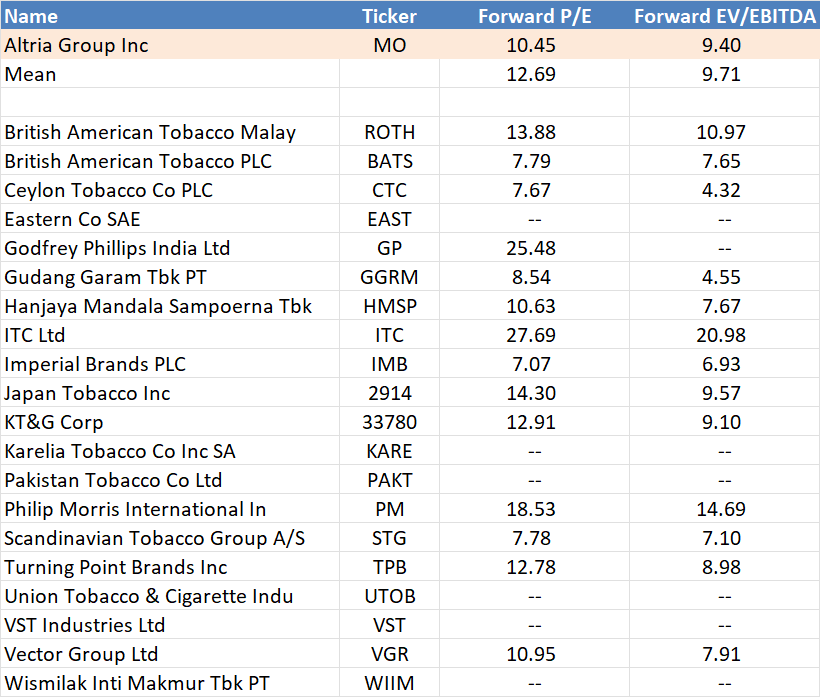This screenshot has width=820, height=697.
Task: Click the 33780 ticker cell
Action: (x=390, y=422)
